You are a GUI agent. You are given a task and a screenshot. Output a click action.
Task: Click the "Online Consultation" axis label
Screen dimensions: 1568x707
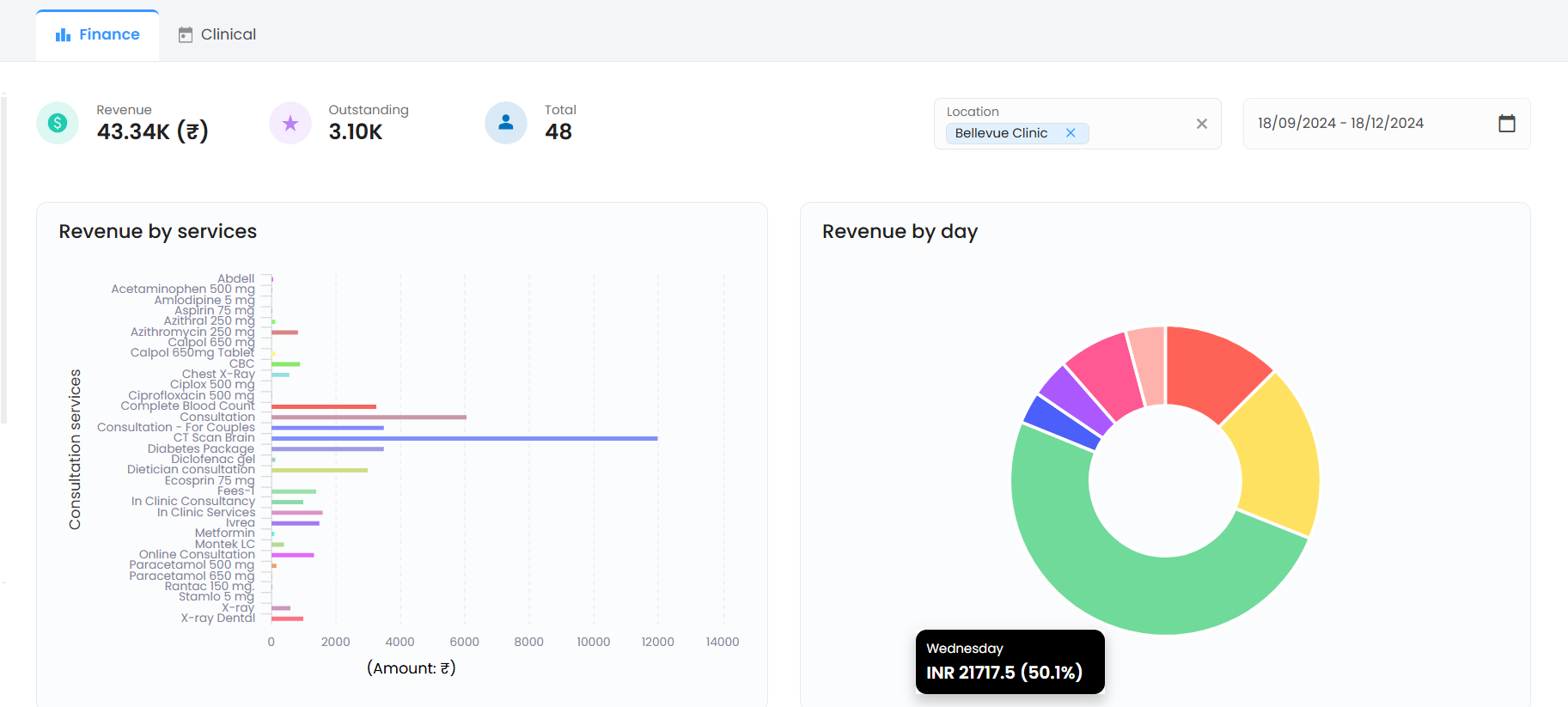click(197, 555)
